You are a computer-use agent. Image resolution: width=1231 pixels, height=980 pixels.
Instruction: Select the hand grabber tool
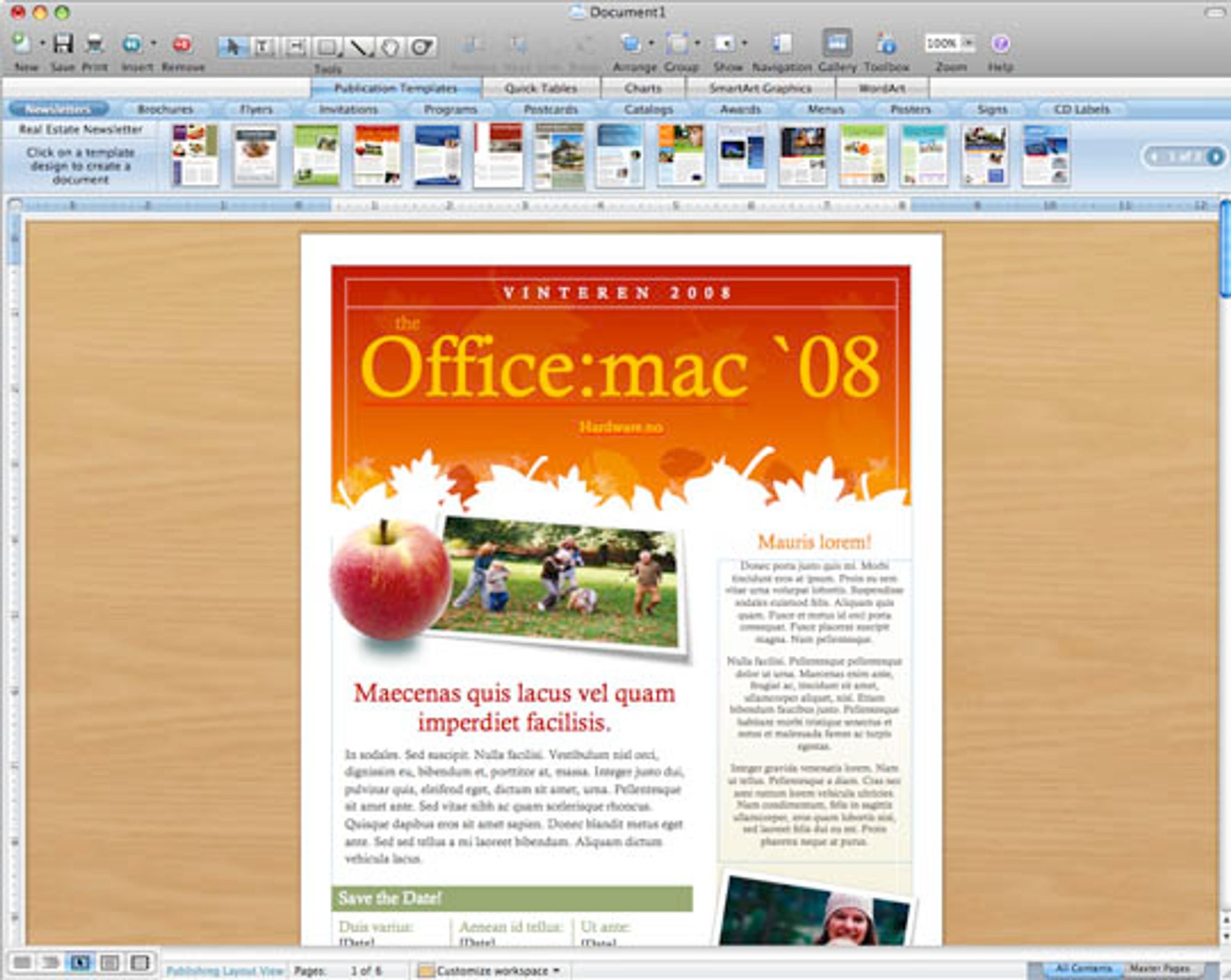tap(391, 47)
